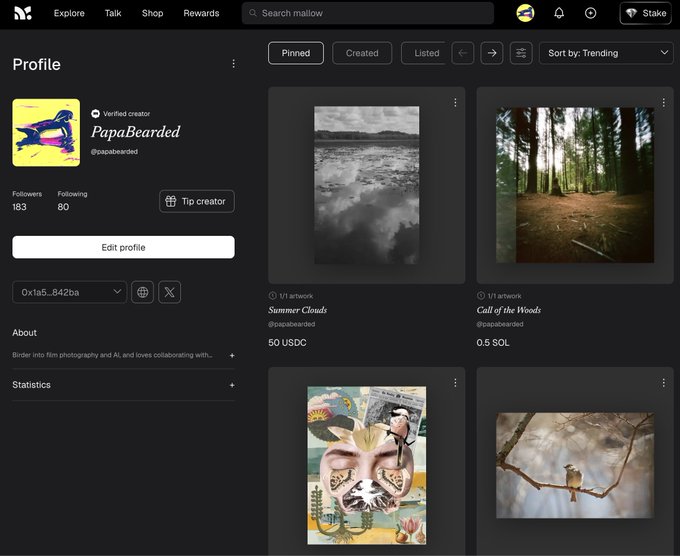680x556 pixels.
Task: Open the user avatar in the top bar
Action: [x=525, y=13]
